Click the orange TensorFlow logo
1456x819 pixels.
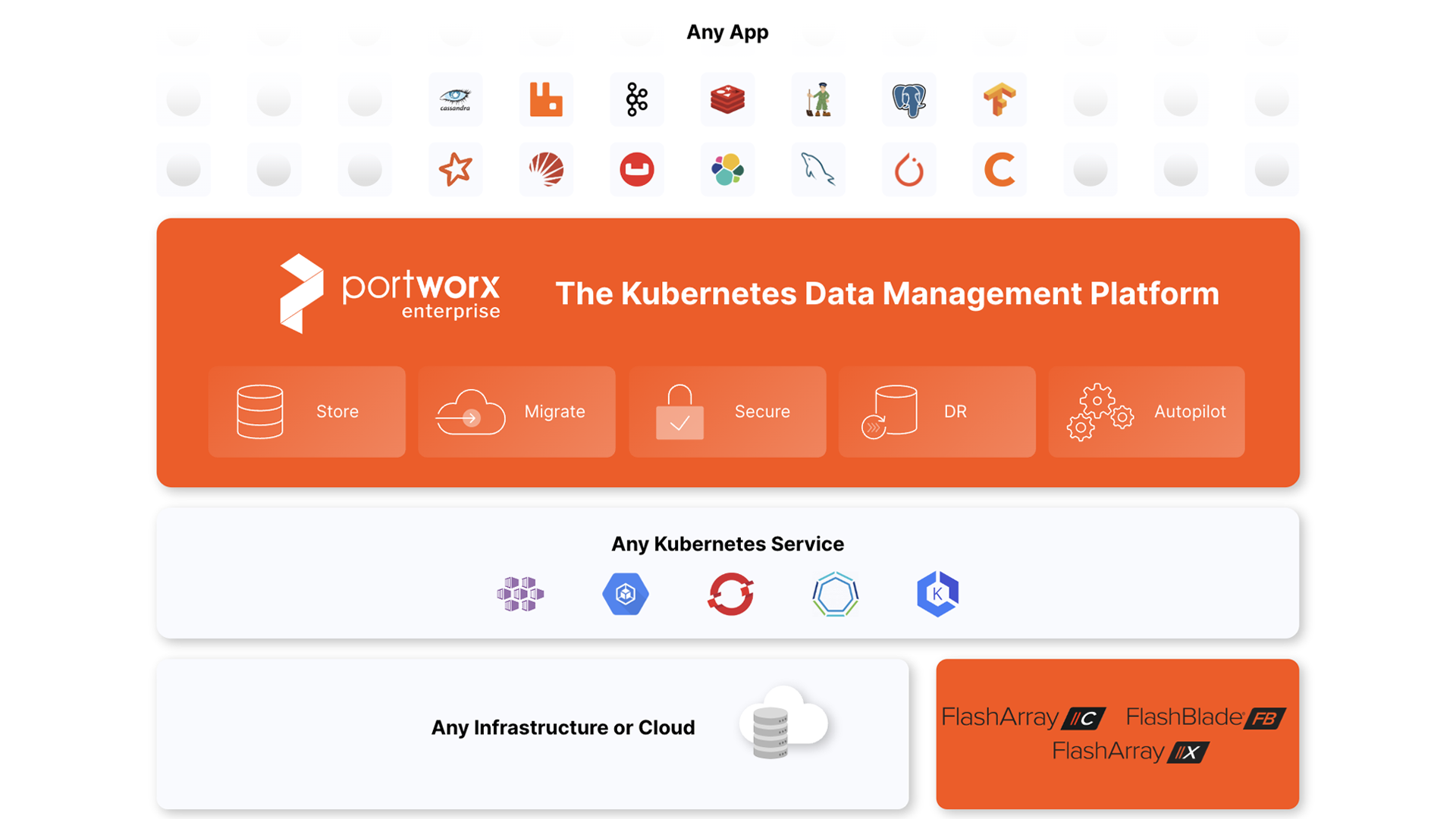pos(999,99)
